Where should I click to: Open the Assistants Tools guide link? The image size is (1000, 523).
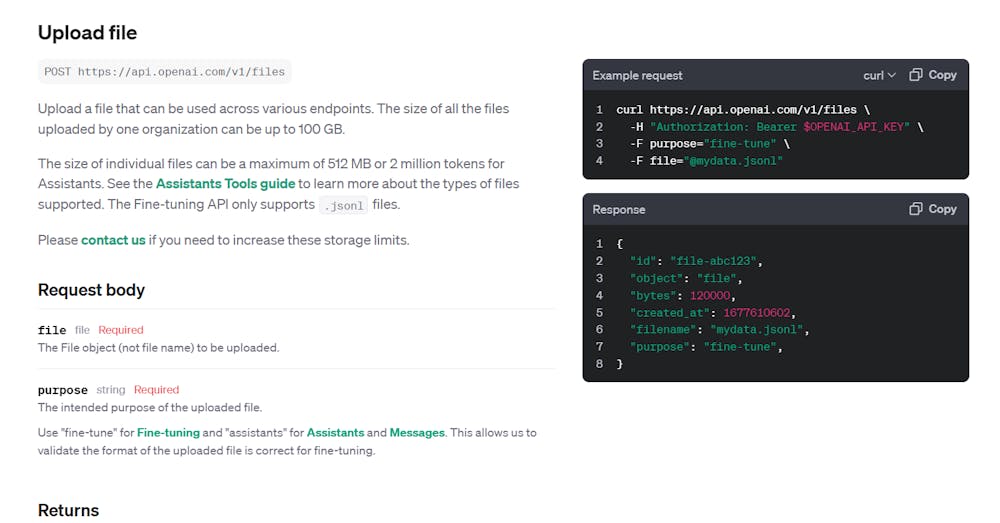tap(226, 184)
